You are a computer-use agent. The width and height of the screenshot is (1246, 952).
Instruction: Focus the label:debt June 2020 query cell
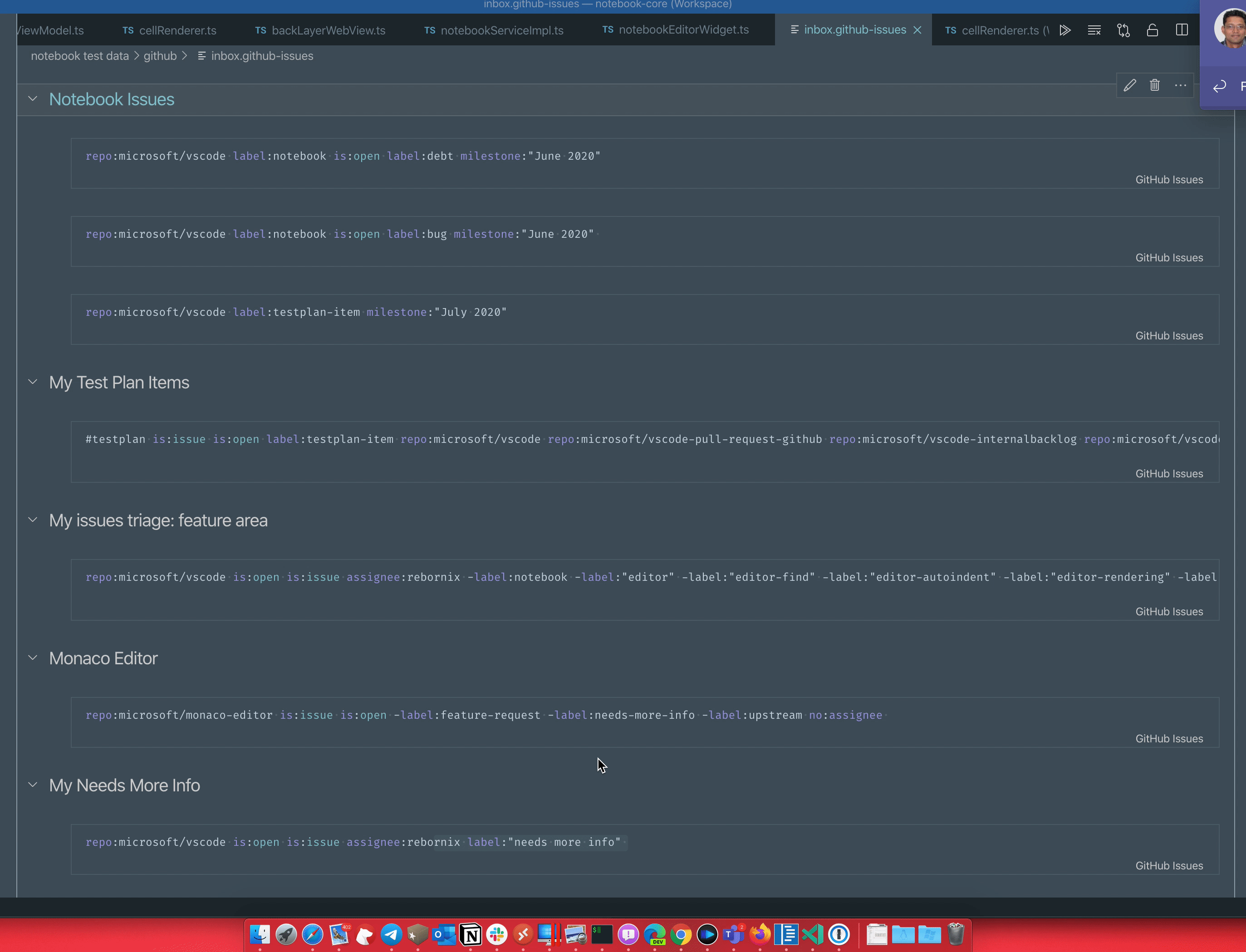pyautogui.click(x=645, y=163)
